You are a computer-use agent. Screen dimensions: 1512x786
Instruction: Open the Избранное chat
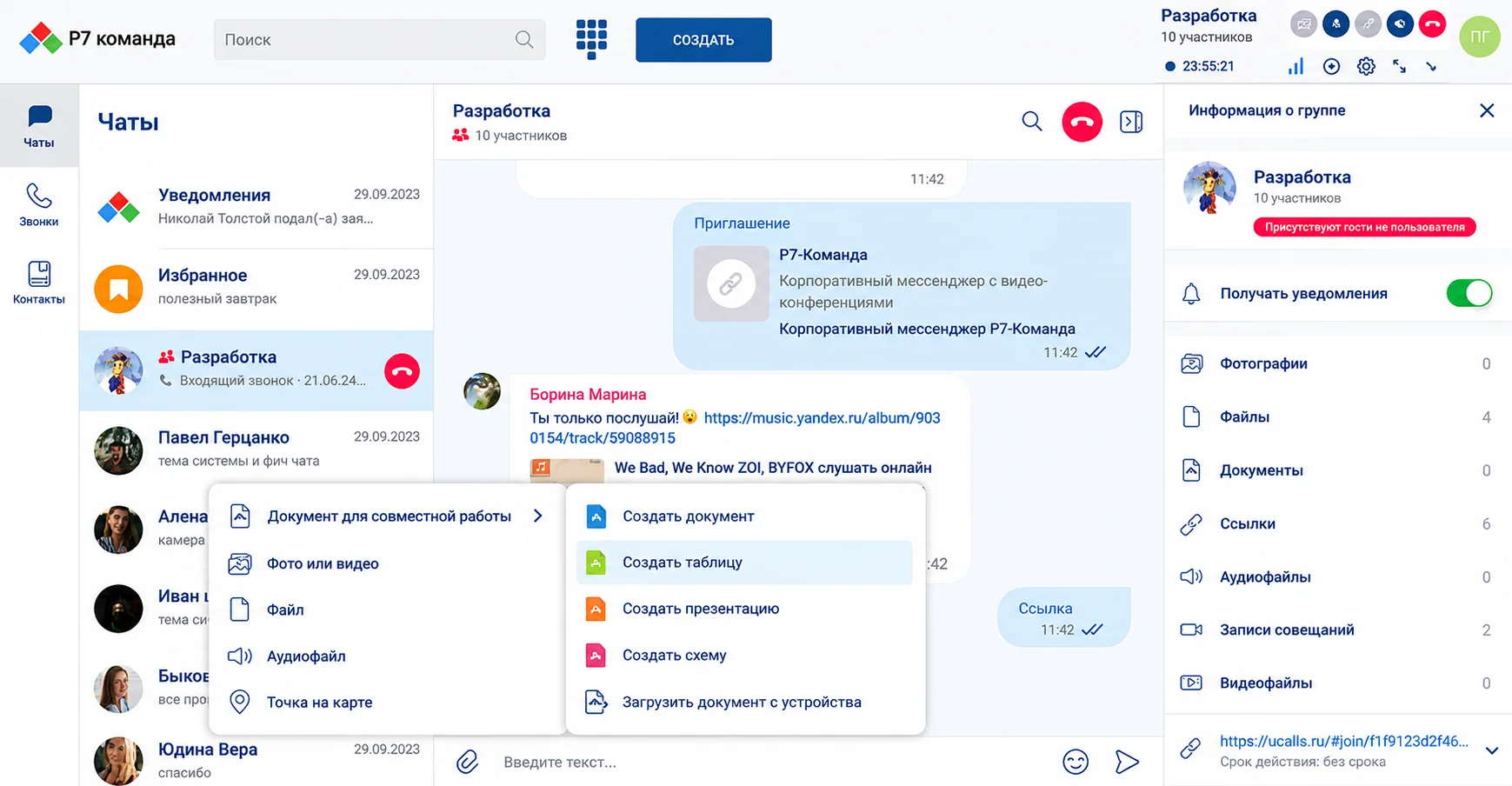pos(256,289)
